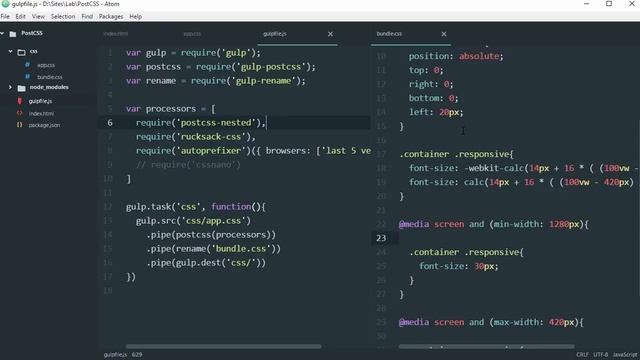Select the node_modules folder label
640x360 pixels.
tap(49, 87)
